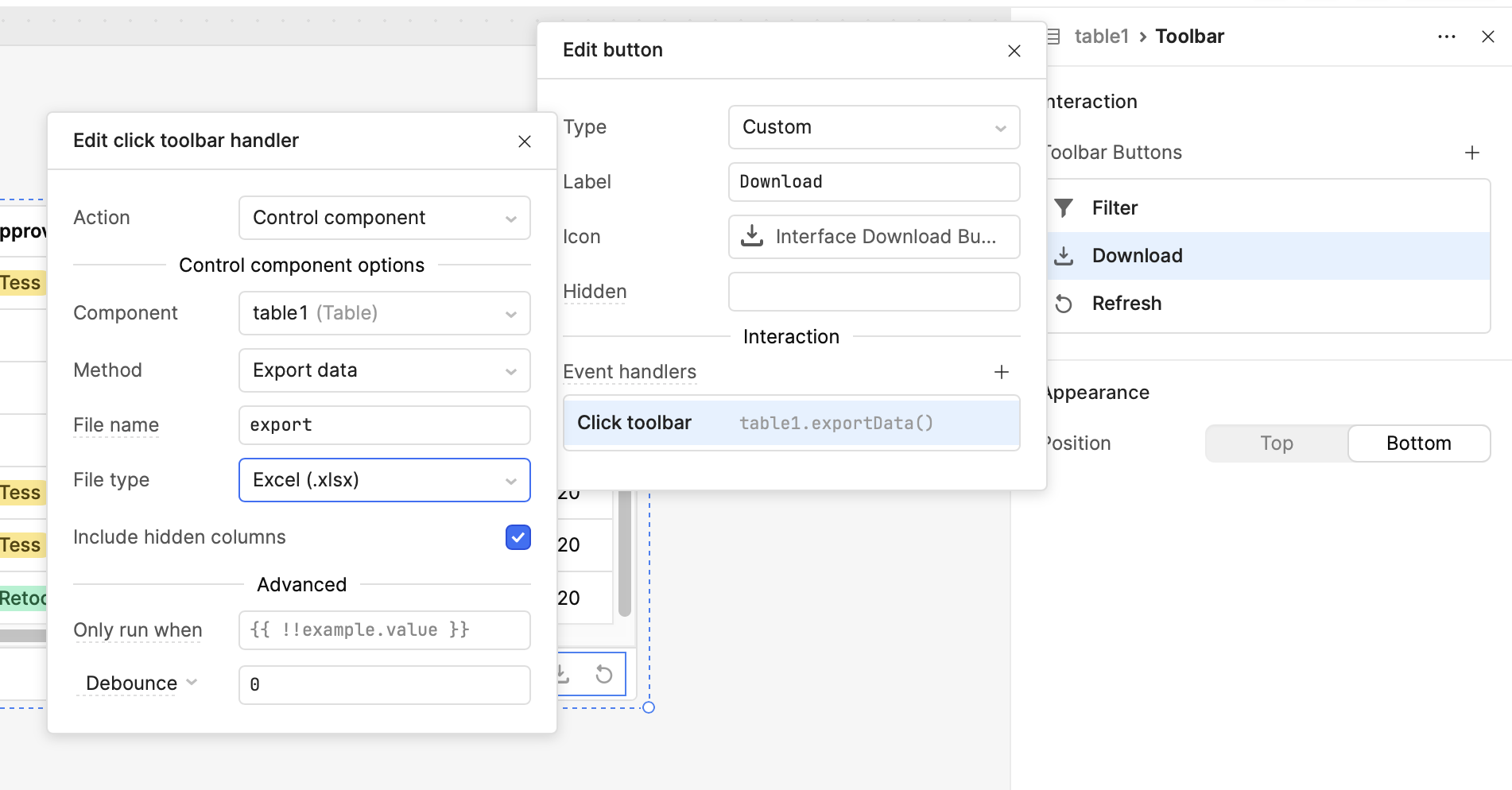The width and height of the screenshot is (1512, 790).
Task: Click the Hidden label in Edit button
Action: 595,292
